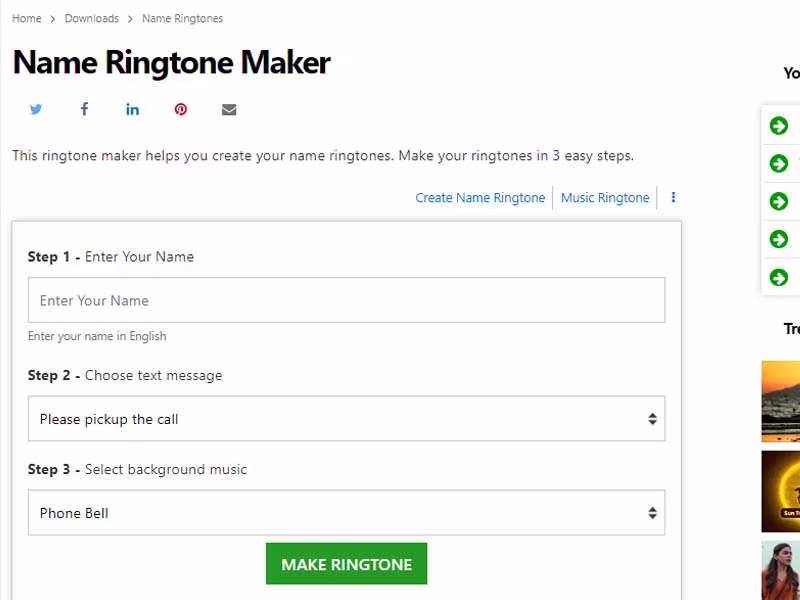Share page on Facebook
The width and height of the screenshot is (800, 600).
click(84, 109)
